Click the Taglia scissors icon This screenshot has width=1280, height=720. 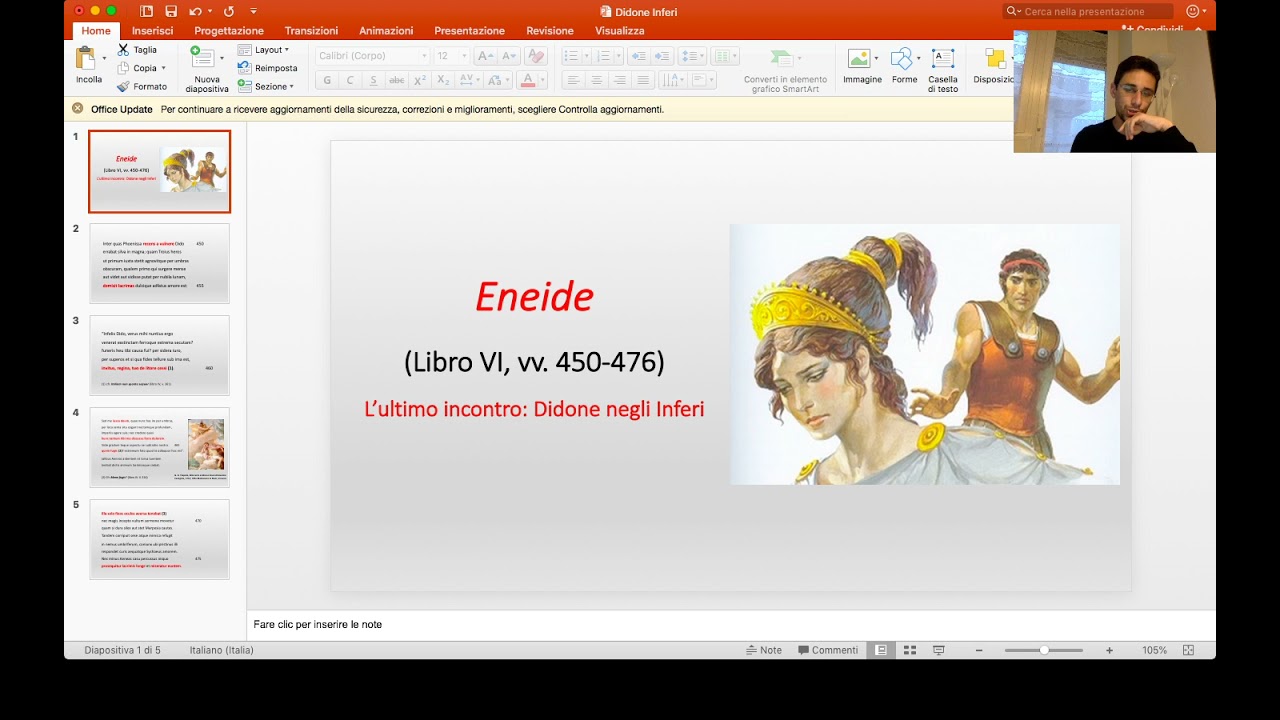[123, 49]
